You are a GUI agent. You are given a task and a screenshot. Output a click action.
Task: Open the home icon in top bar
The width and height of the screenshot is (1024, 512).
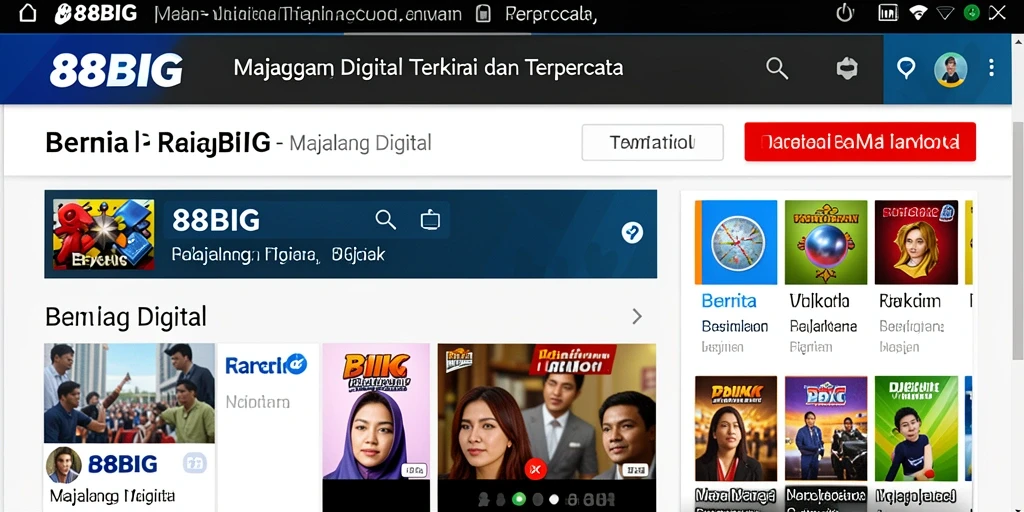tap(27, 13)
